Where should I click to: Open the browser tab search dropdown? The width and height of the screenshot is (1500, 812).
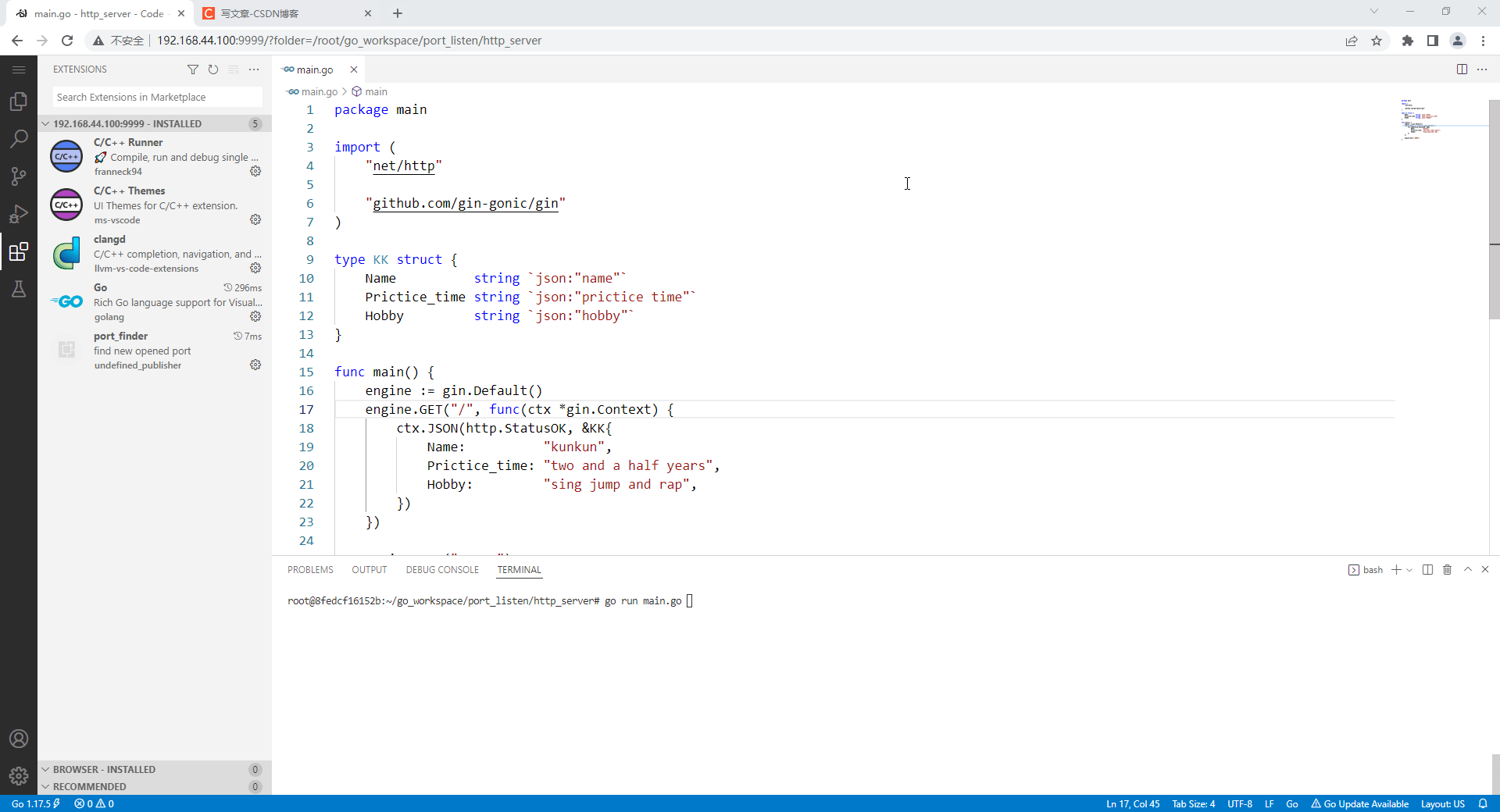click(x=1374, y=12)
